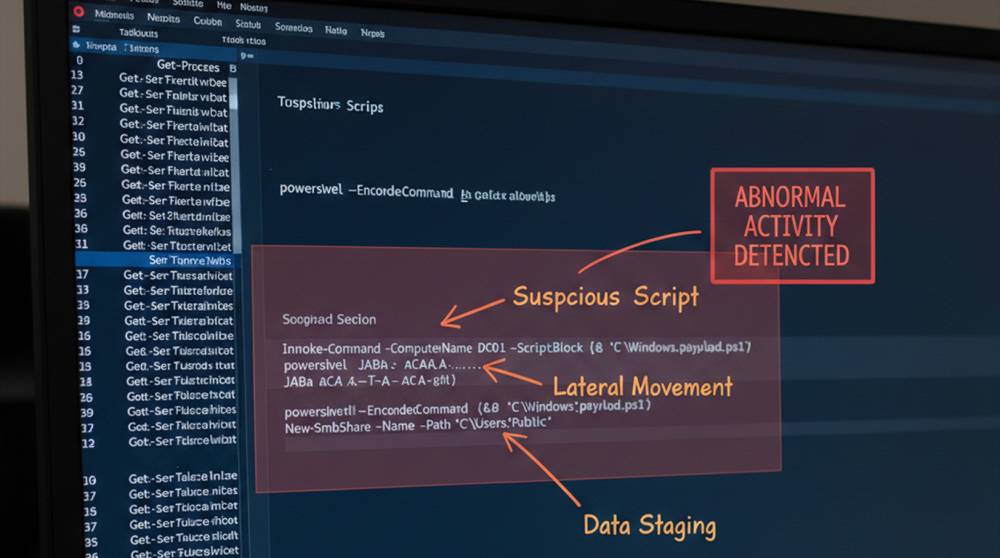Click the Sooqnad Secion heading
Image resolution: width=1000 pixels, height=558 pixels.
pyautogui.click(x=329, y=319)
